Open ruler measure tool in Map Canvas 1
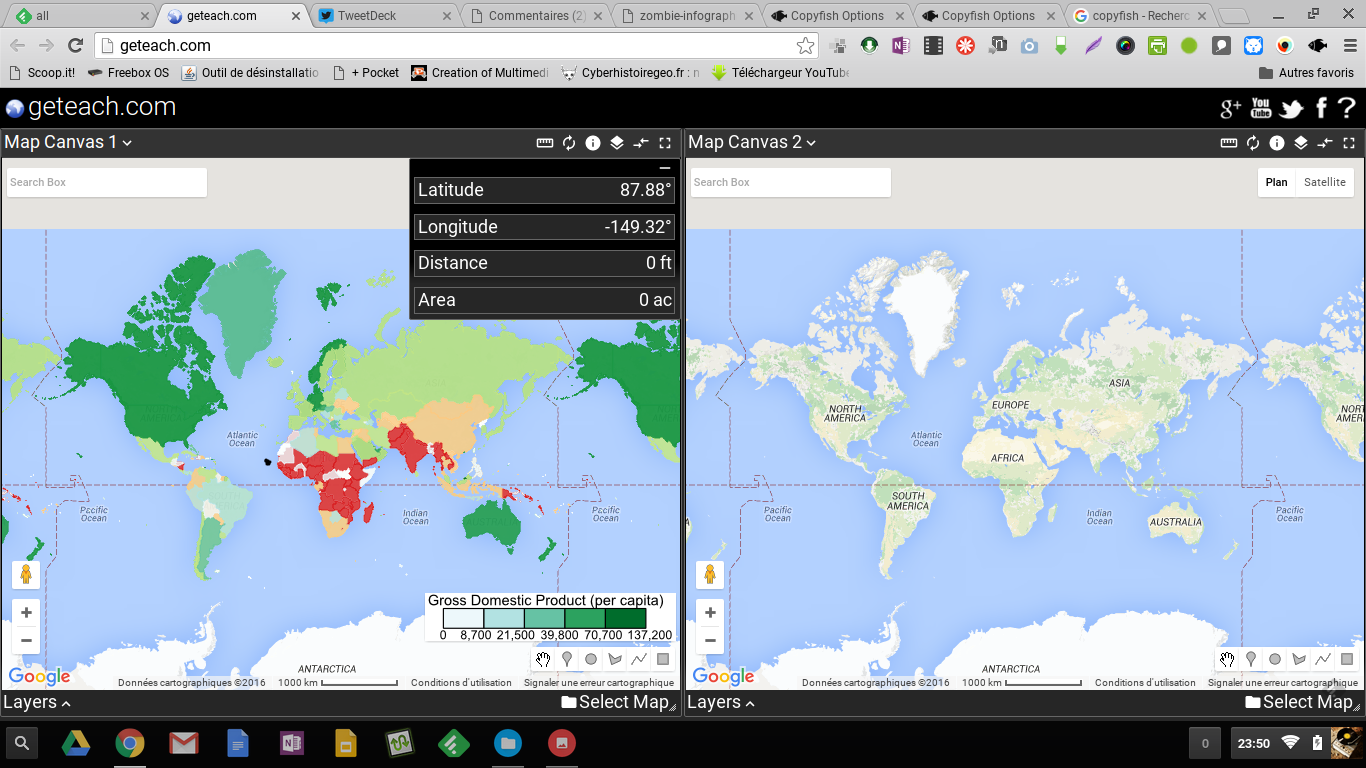This screenshot has width=1366, height=768. (545, 143)
